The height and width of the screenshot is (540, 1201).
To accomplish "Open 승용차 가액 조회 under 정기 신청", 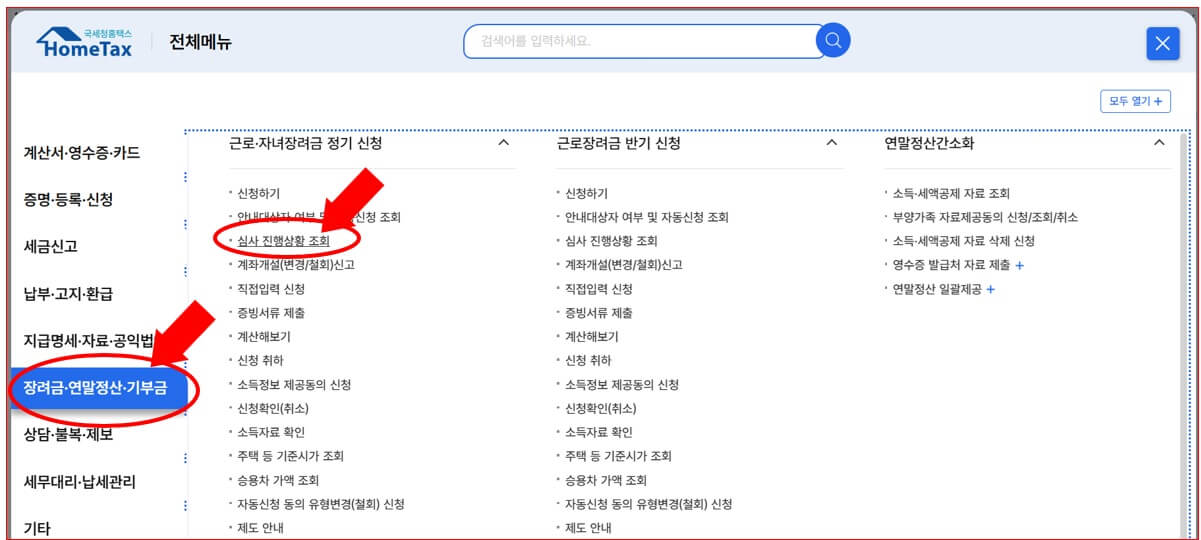I will 277,480.
